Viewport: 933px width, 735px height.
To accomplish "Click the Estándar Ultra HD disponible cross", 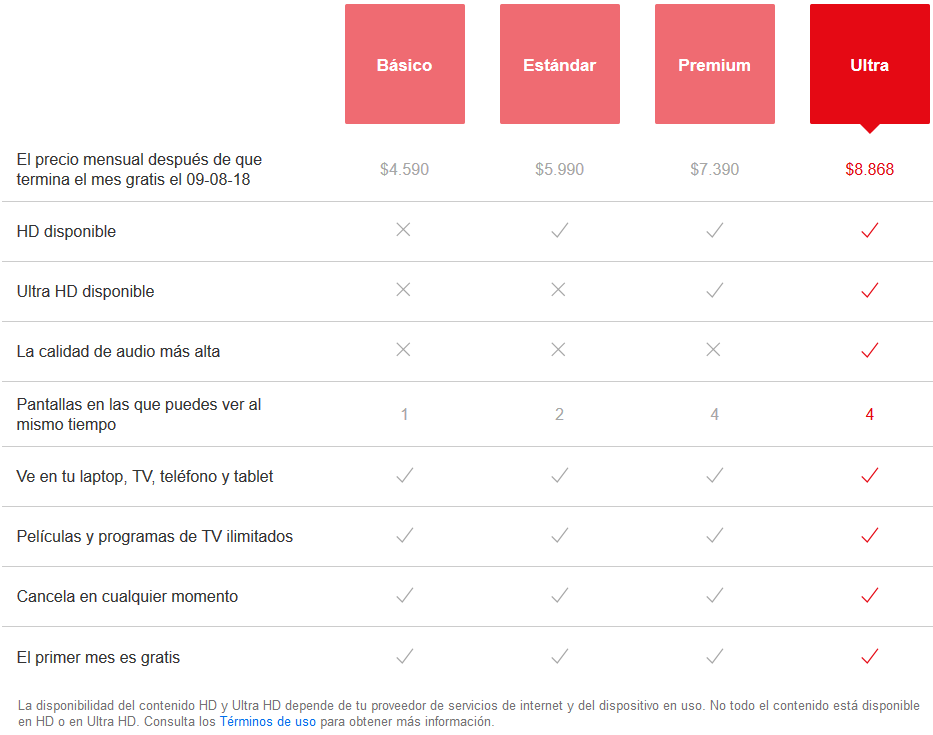I will tap(558, 290).
